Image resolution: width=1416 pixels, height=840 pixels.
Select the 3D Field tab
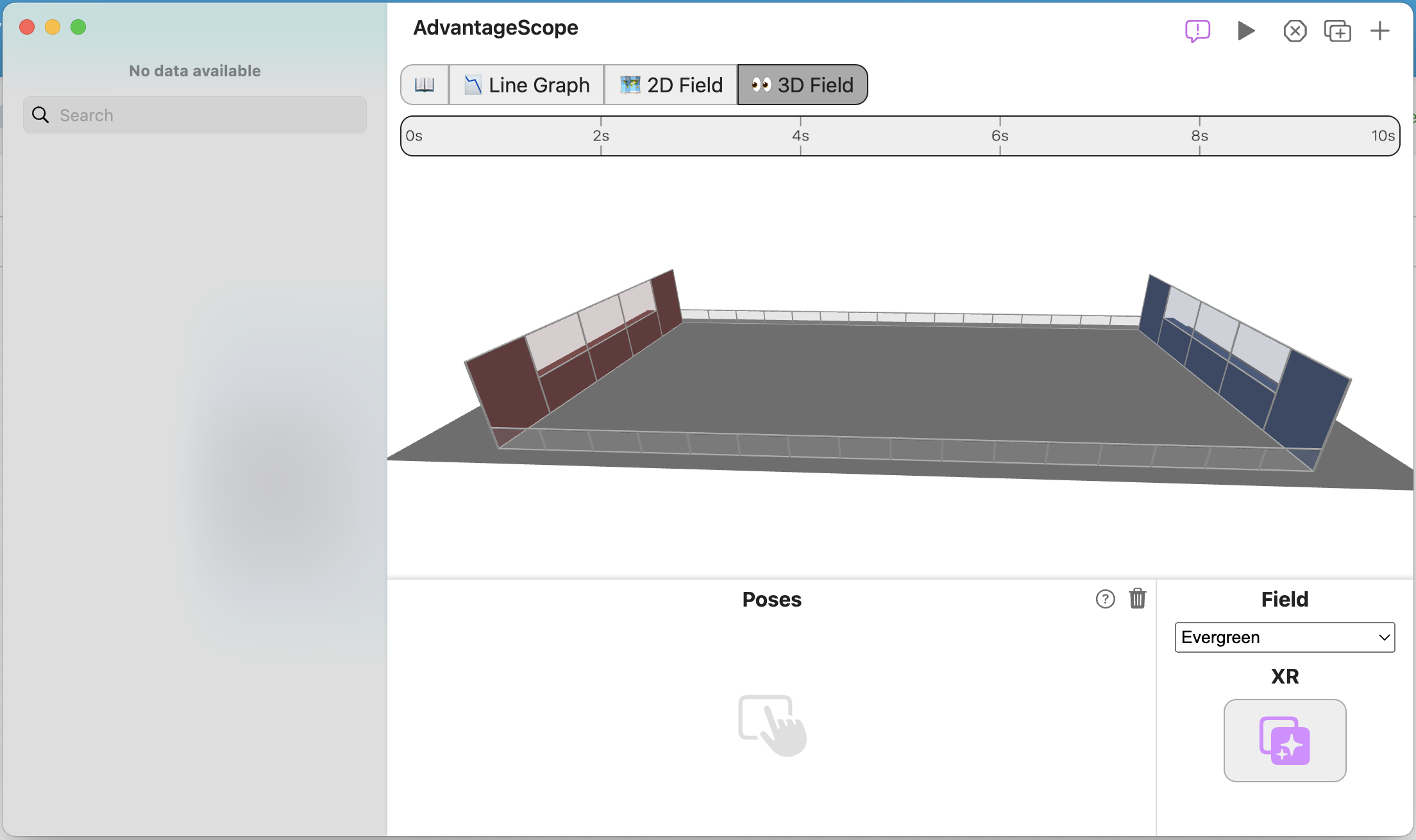click(802, 85)
